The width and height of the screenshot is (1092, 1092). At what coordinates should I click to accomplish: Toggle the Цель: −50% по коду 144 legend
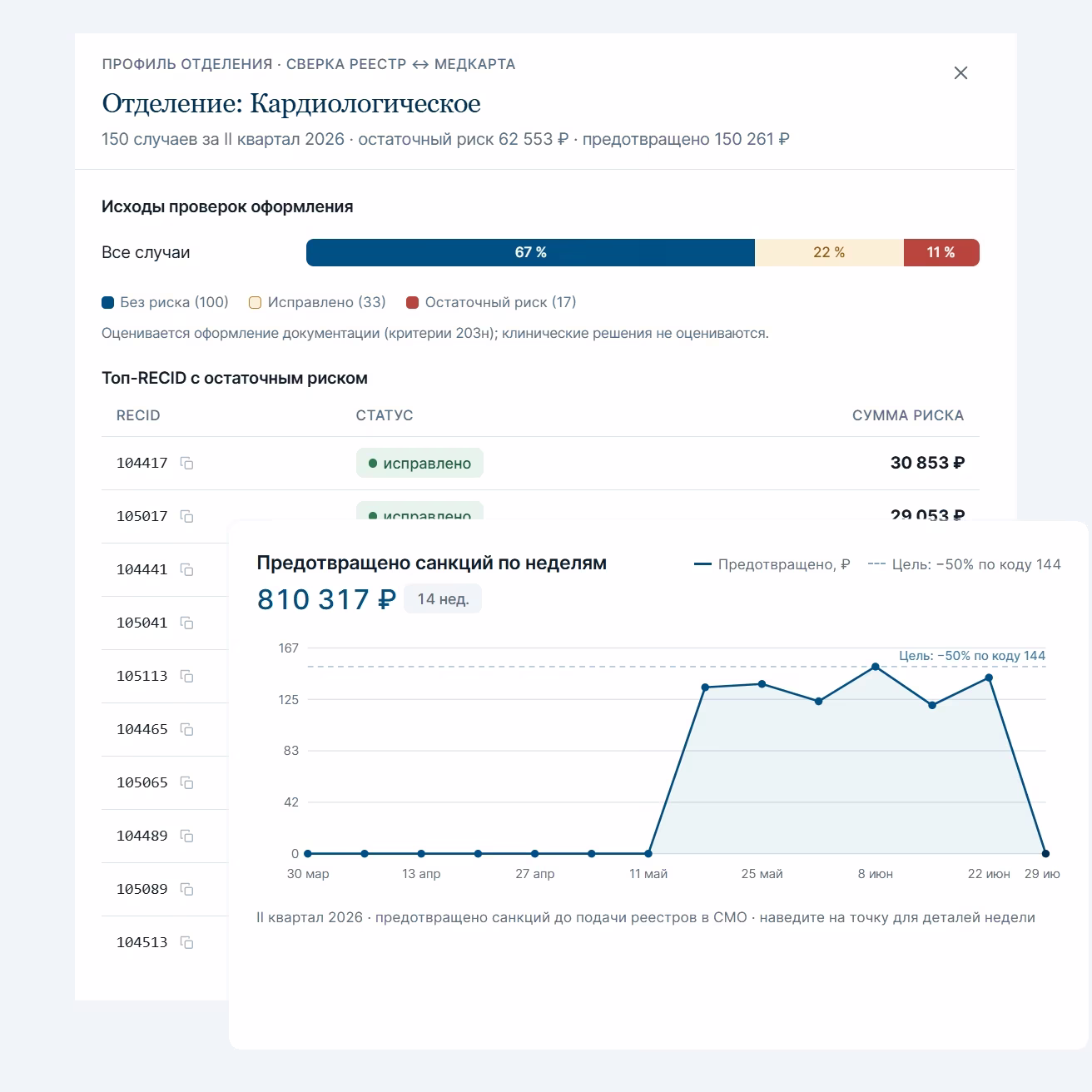click(964, 564)
